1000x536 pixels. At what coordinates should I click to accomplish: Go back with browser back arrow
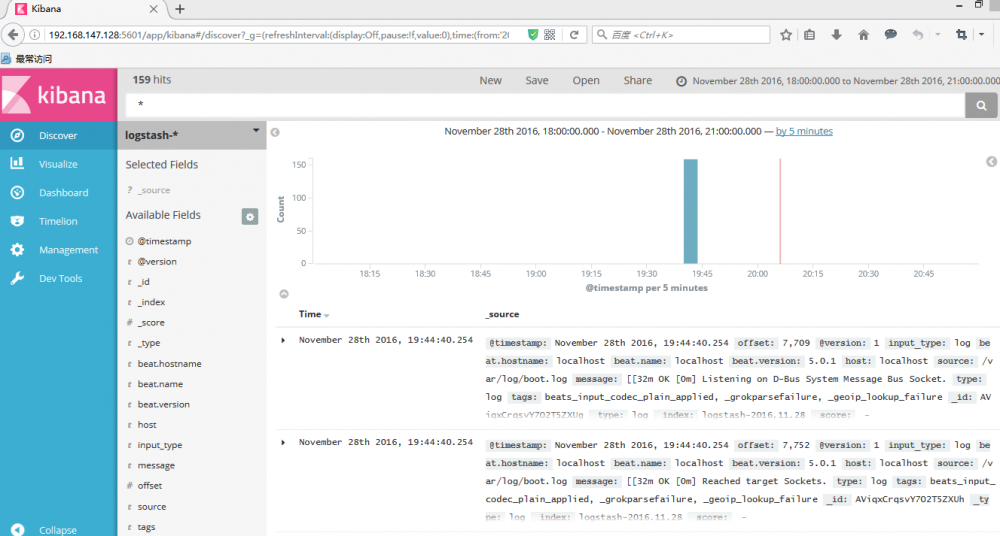pos(13,34)
